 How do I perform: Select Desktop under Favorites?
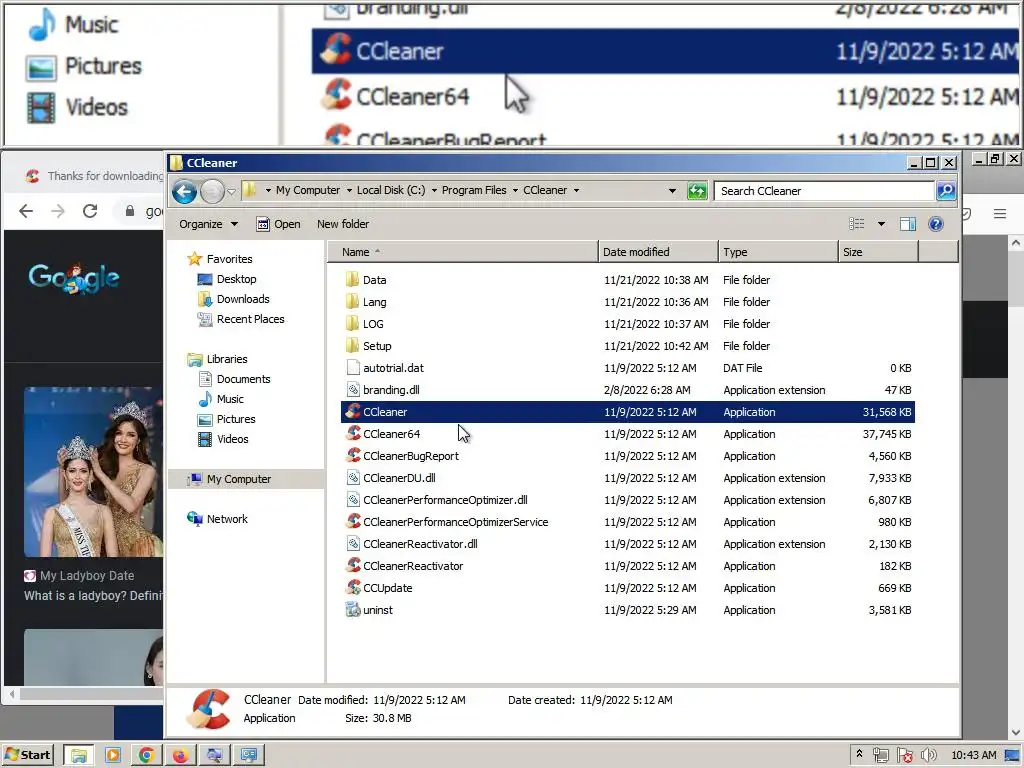227,279
